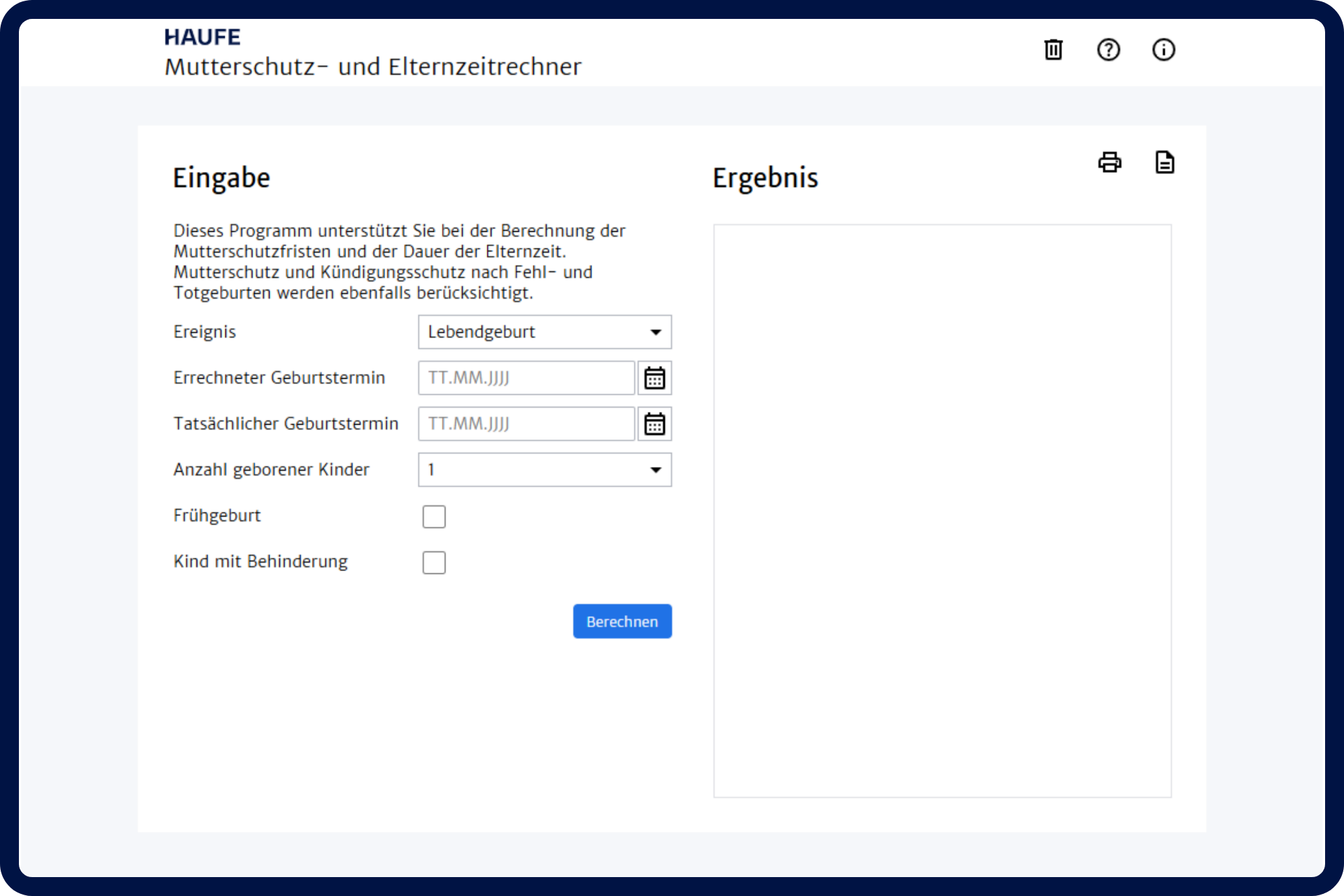1344x896 pixels.
Task: Click into Tatsächlicher Geburtstermin date field
Action: (526, 424)
